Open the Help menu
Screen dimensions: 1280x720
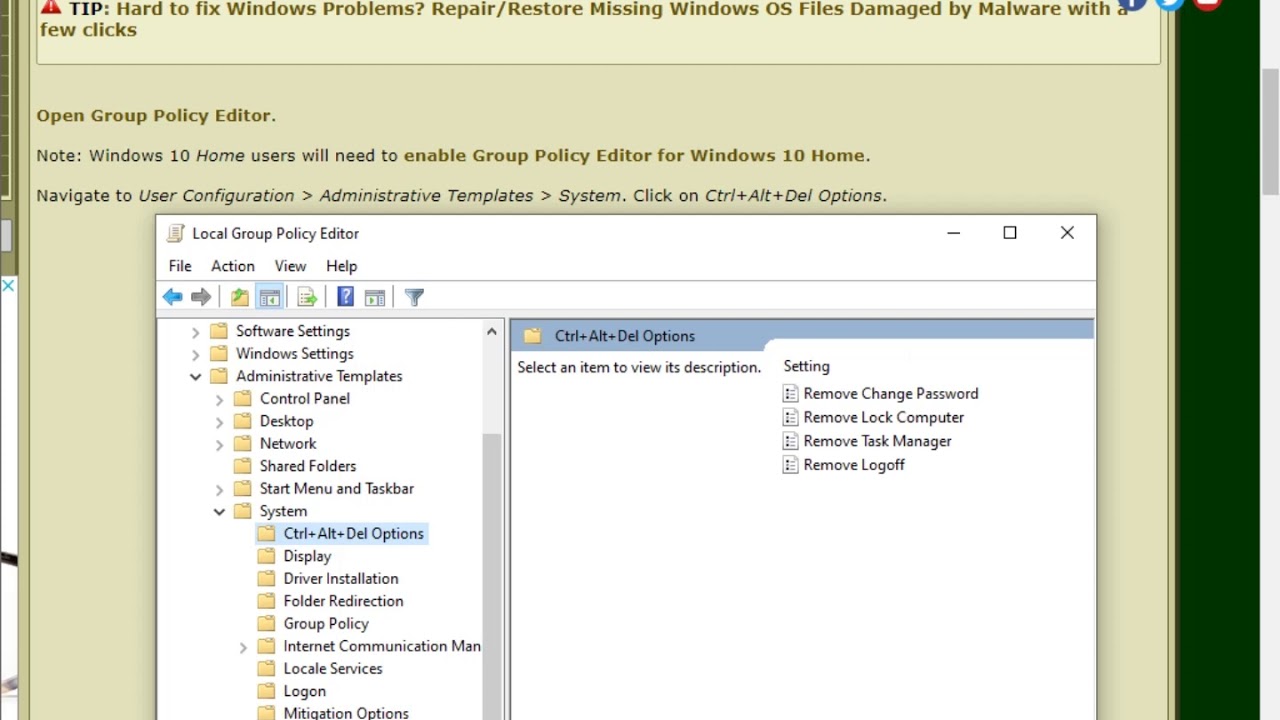point(341,266)
